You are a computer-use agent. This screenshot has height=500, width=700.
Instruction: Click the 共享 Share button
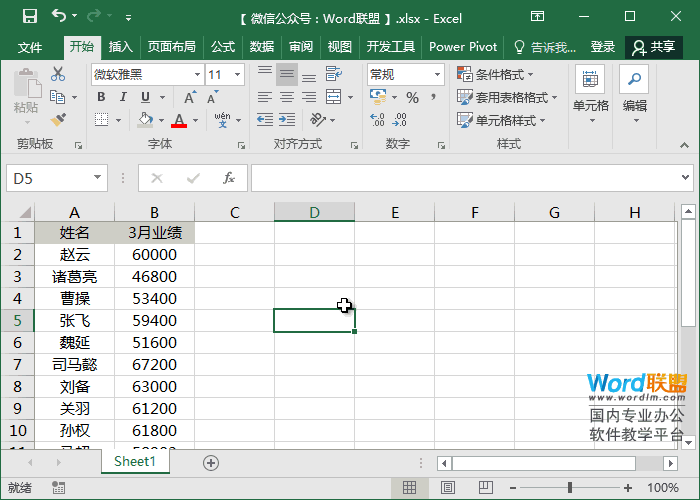pyautogui.click(x=654, y=47)
